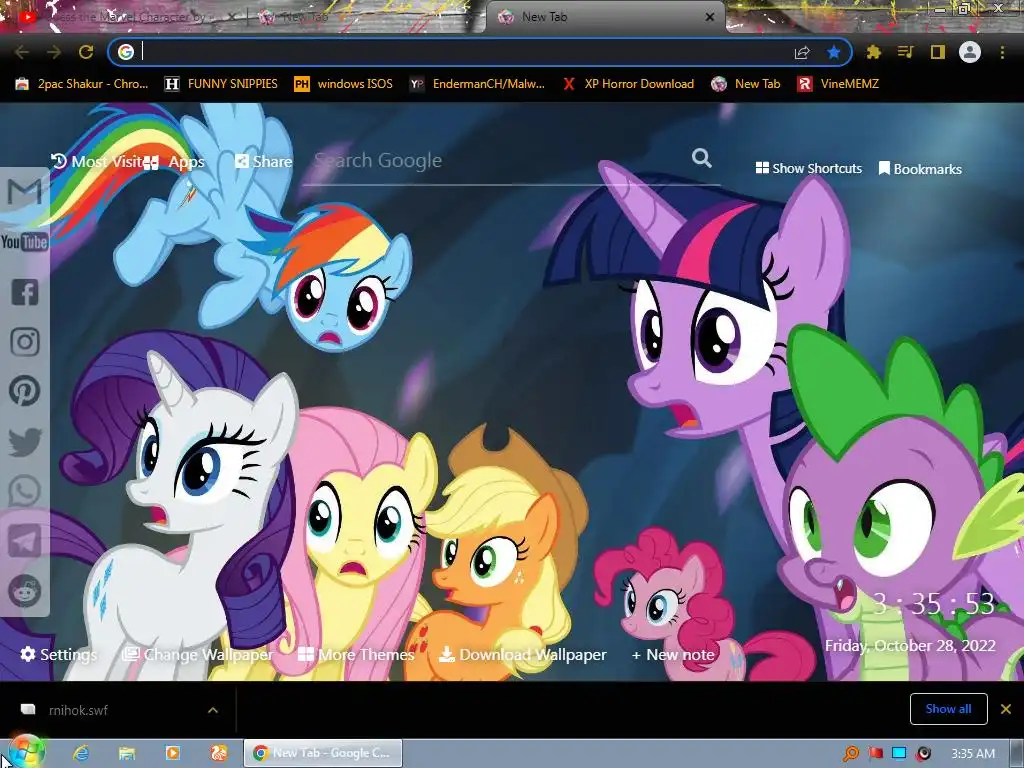The width and height of the screenshot is (1024, 768).
Task: Click the 3:35:53 clock widget
Action: coord(934,604)
